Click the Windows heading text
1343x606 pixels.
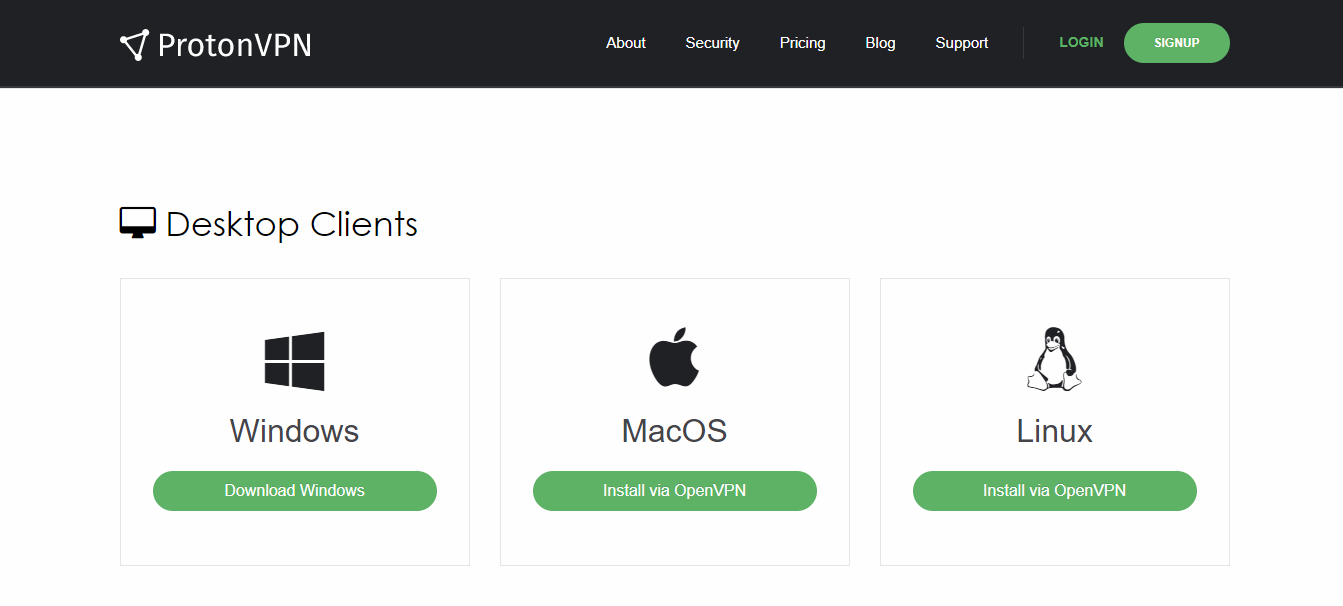294,431
